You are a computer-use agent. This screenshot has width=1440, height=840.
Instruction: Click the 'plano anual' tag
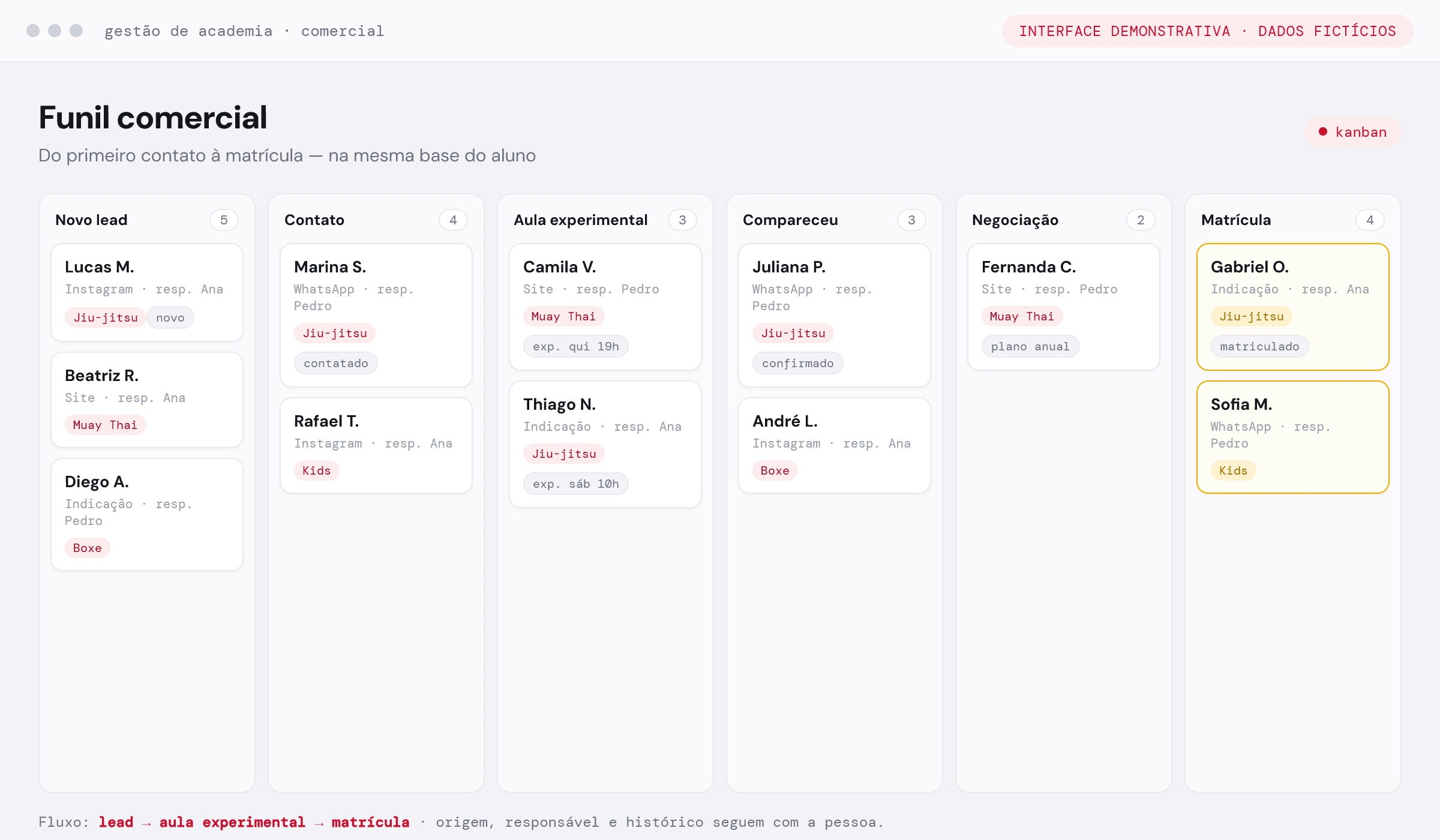point(1030,346)
